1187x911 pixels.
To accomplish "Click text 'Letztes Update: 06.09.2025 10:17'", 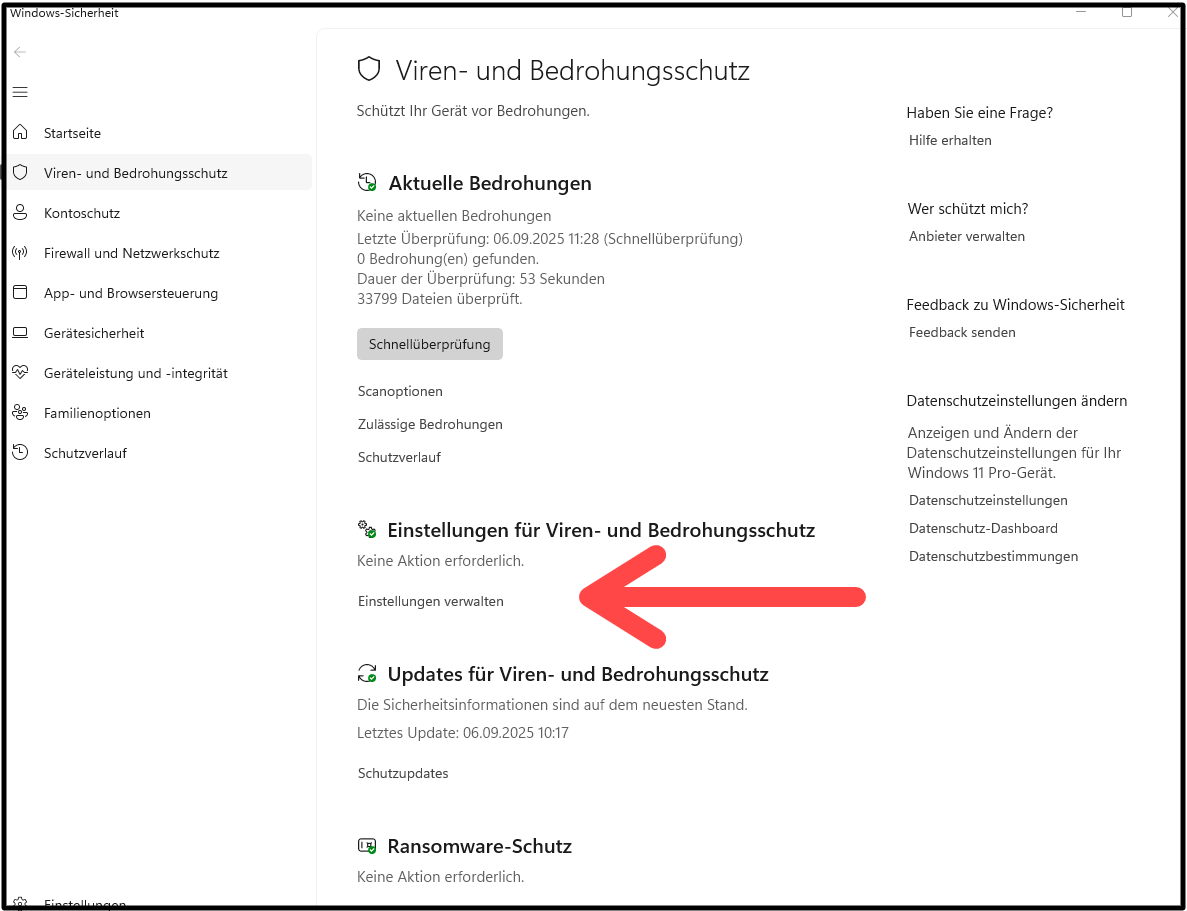I will tap(463, 733).
